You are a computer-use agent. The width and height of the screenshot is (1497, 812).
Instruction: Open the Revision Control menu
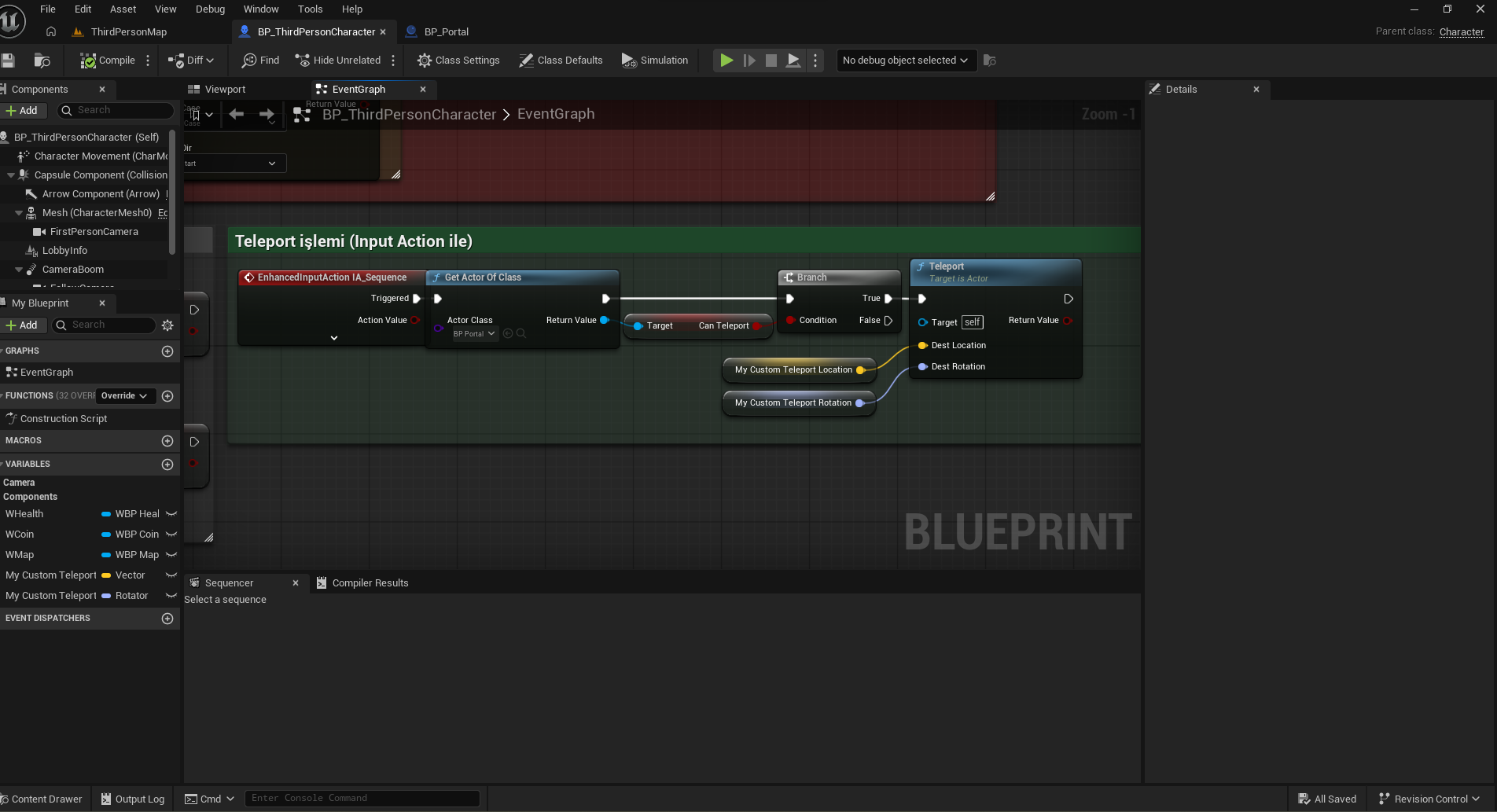click(x=1429, y=799)
